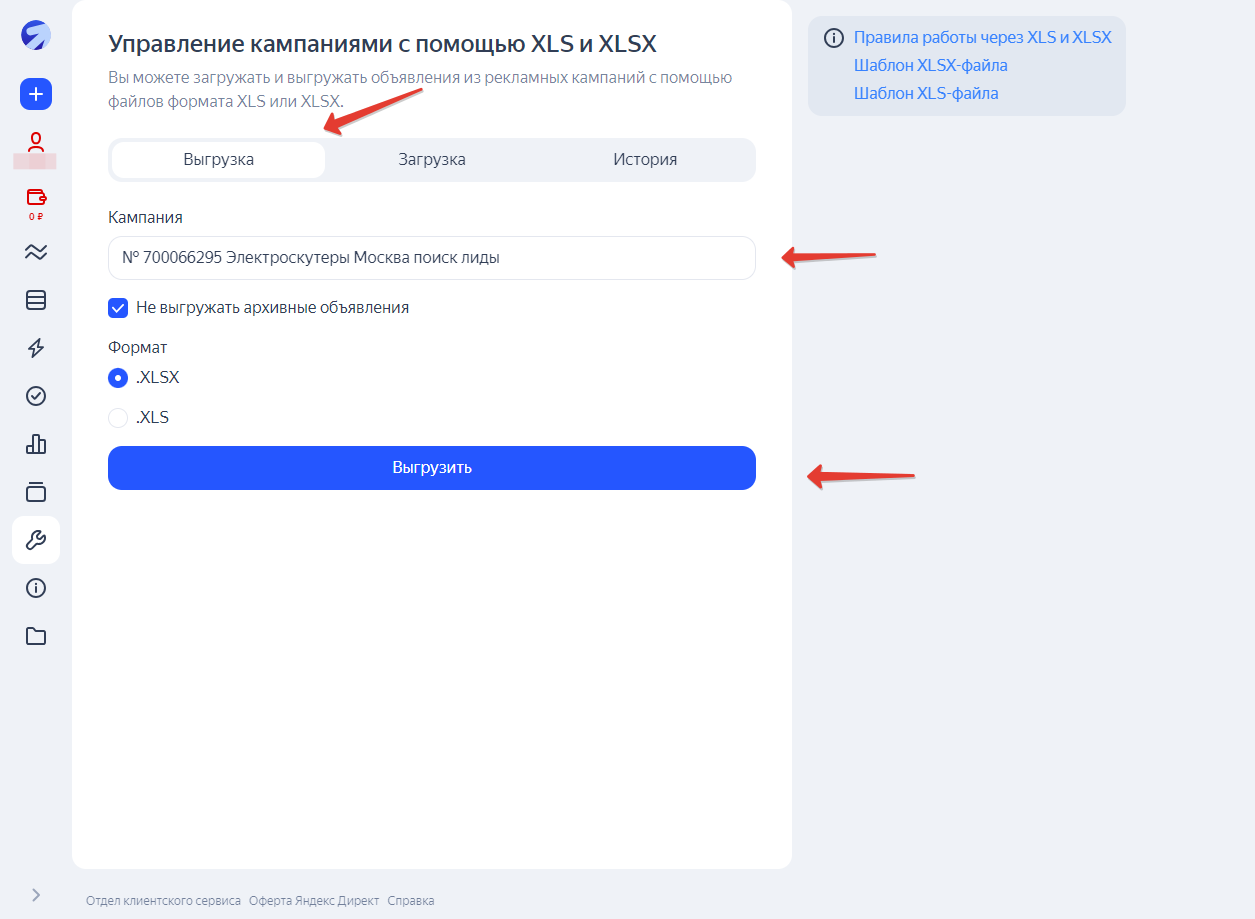1255x919 pixels.
Task: Switch to the Загрузка tab
Action: click(x=432, y=160)
